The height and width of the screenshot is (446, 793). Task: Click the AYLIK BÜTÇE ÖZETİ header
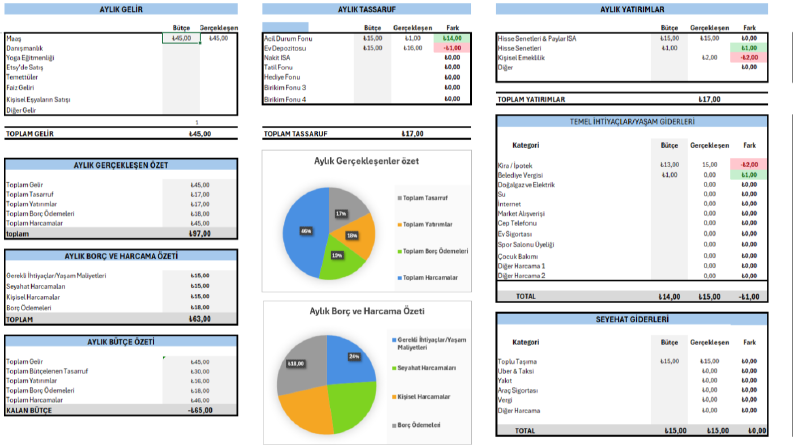pyautogui.click(x=121, y=342)
